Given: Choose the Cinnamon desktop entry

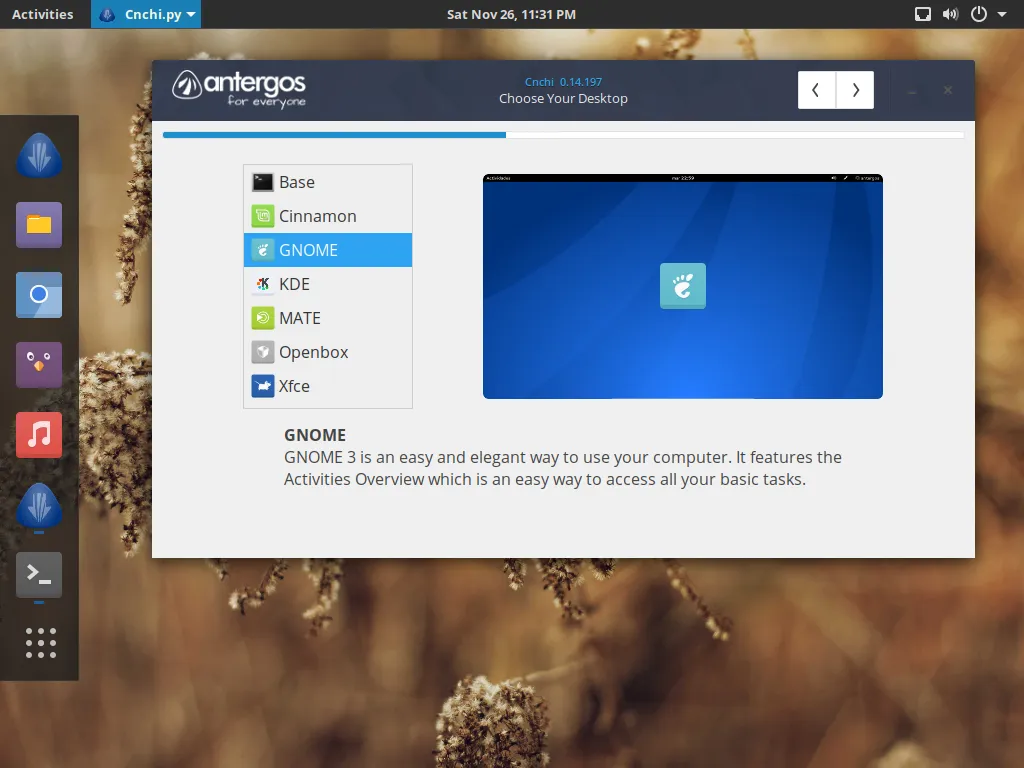Looking at the screenshot, I should click(317, 216).
